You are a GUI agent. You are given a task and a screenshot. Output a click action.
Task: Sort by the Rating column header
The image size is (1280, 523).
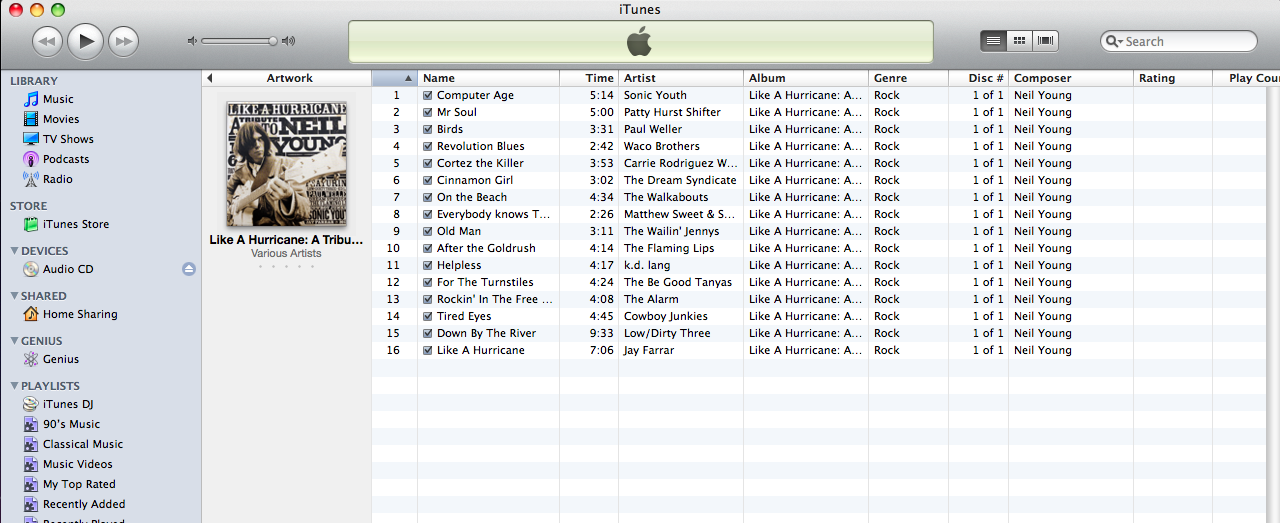[x=1173, y=78]
